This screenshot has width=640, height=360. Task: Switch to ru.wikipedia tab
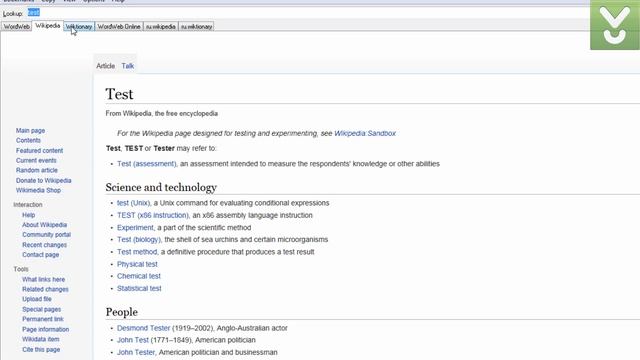(x=161, y=27)
